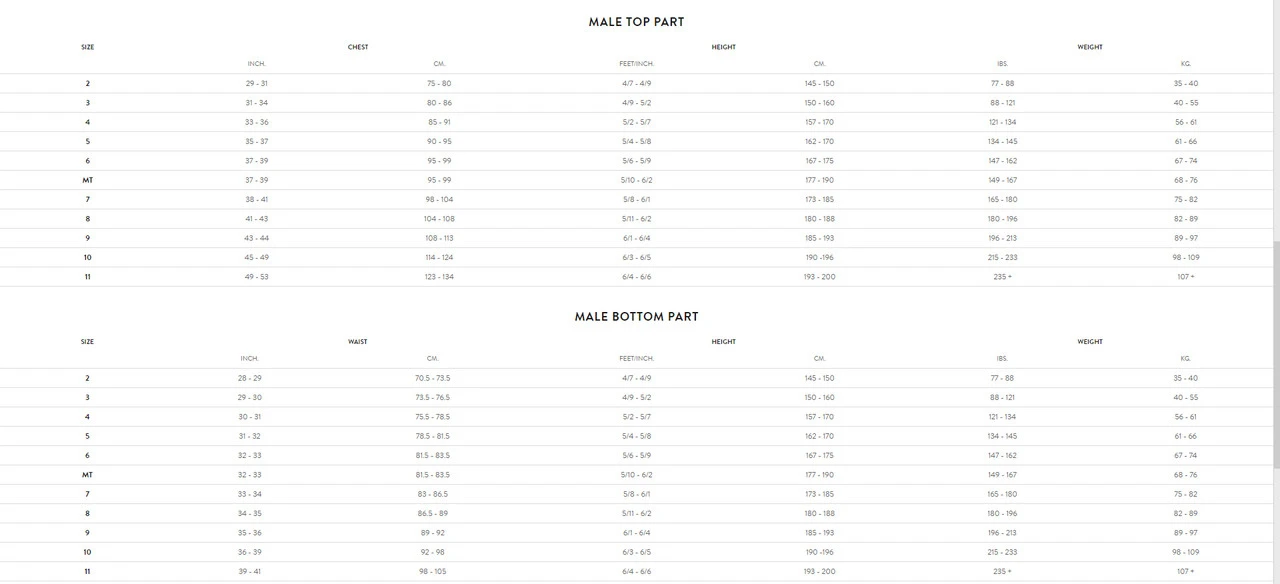This screenshot has height=584, width=1280.
Task: Select size MT row label in Male Top Part
Action: (x=87, y=180)
